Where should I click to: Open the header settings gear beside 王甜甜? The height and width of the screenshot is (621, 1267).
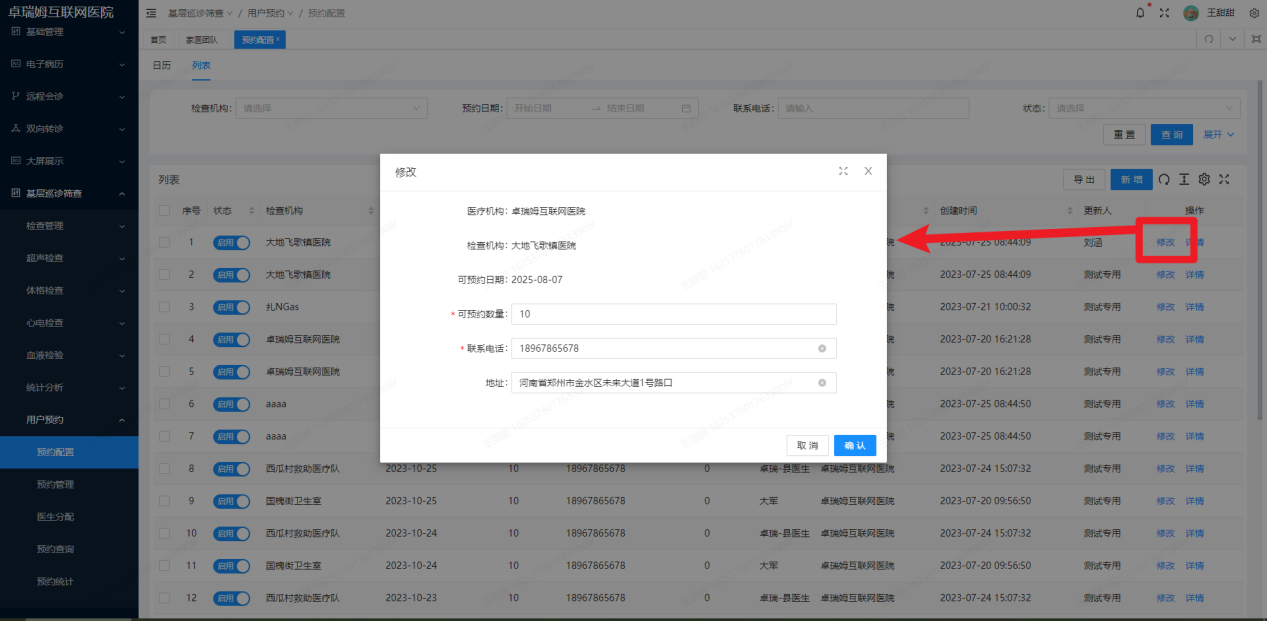coord(1254,13)
